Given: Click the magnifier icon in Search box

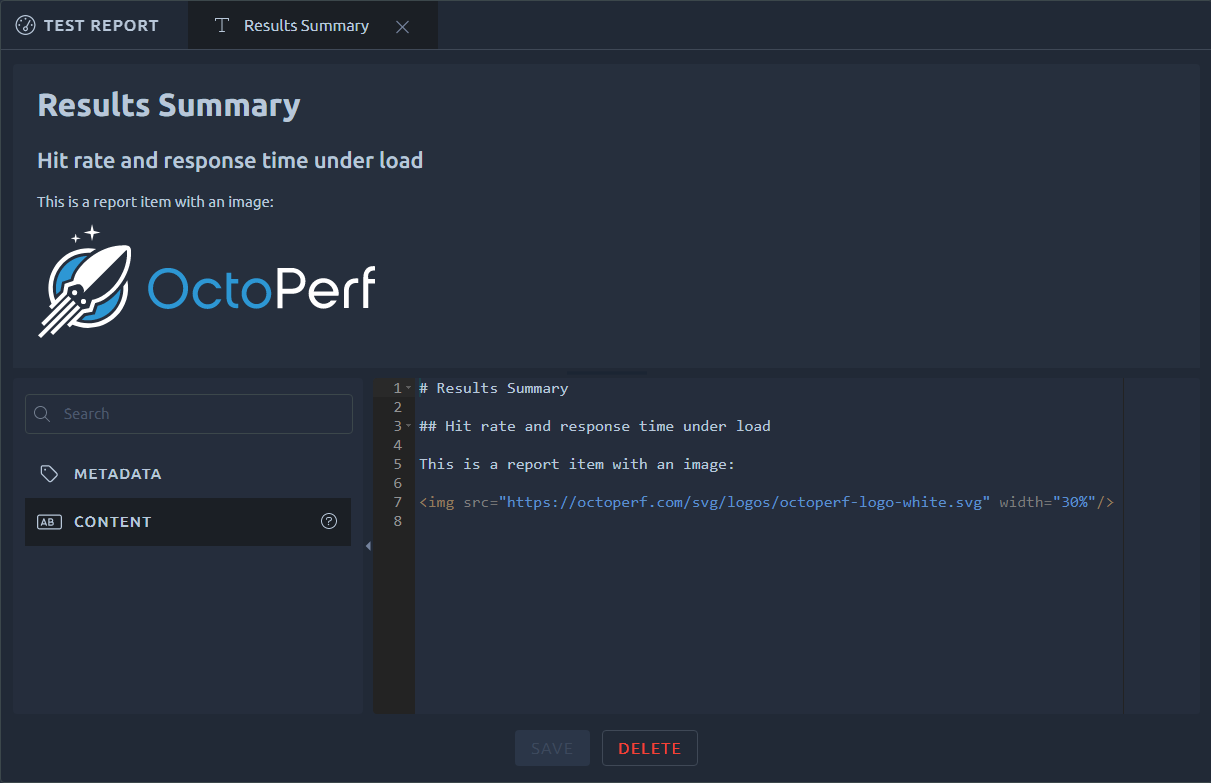Looking at the screenshot, I should coord(42,414).
